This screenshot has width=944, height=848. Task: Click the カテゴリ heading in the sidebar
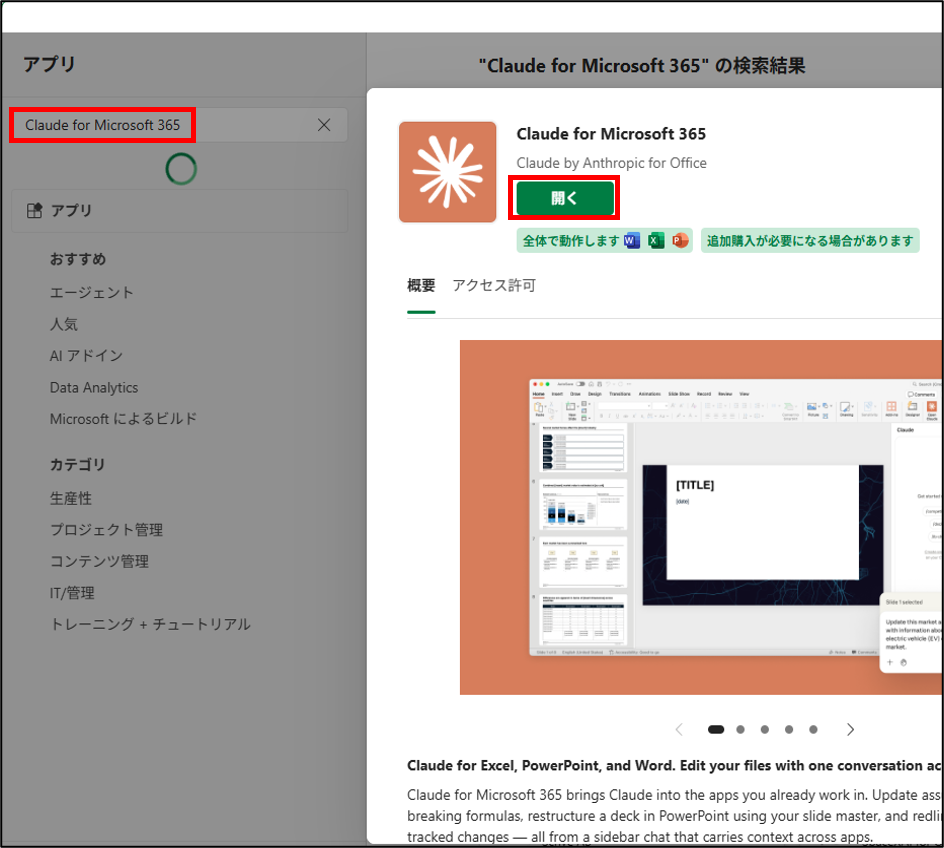point(78,465)
